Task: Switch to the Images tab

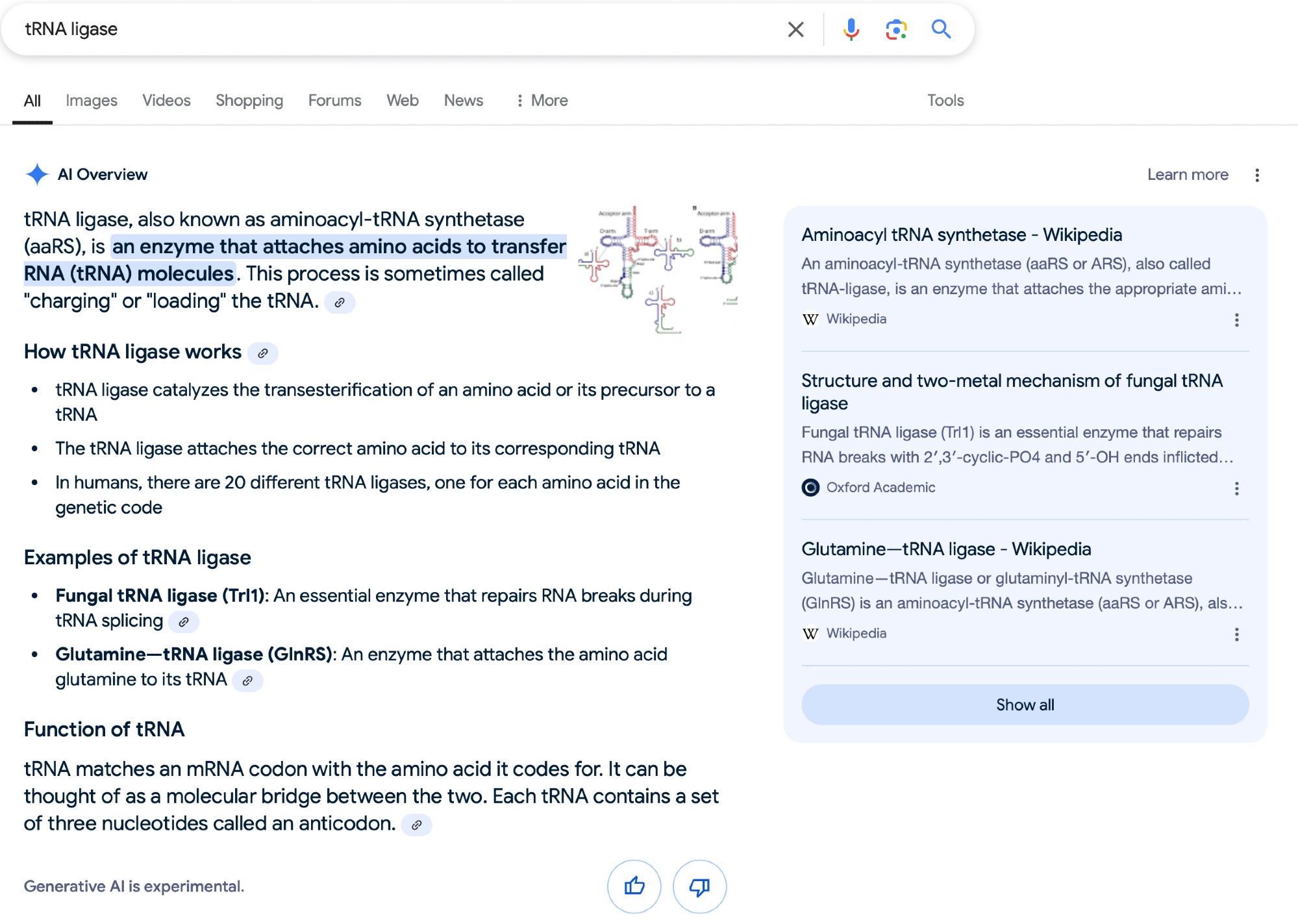Action: 92,101
